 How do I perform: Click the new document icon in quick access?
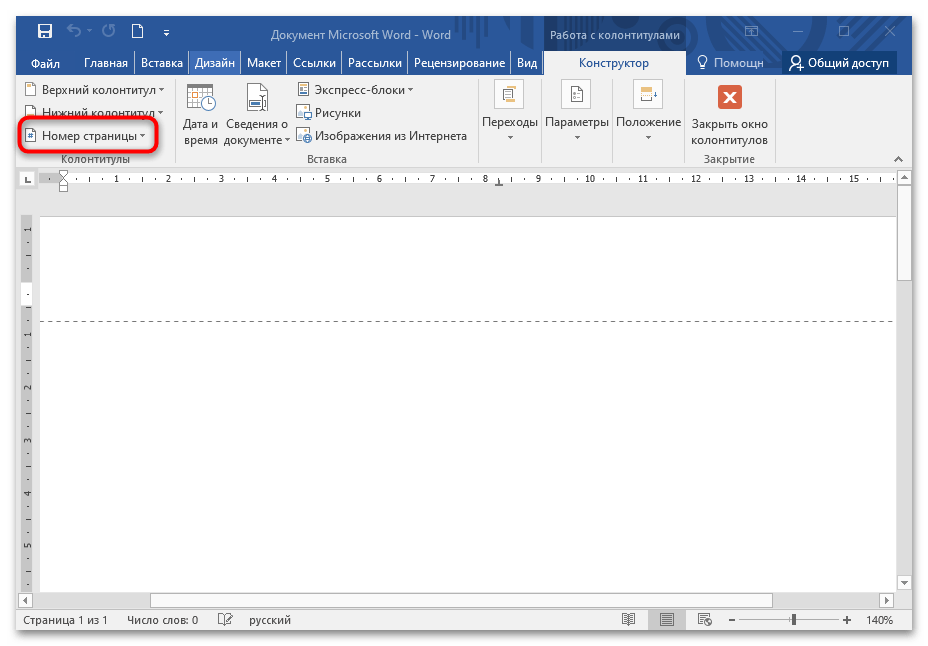tap(137, 33)
